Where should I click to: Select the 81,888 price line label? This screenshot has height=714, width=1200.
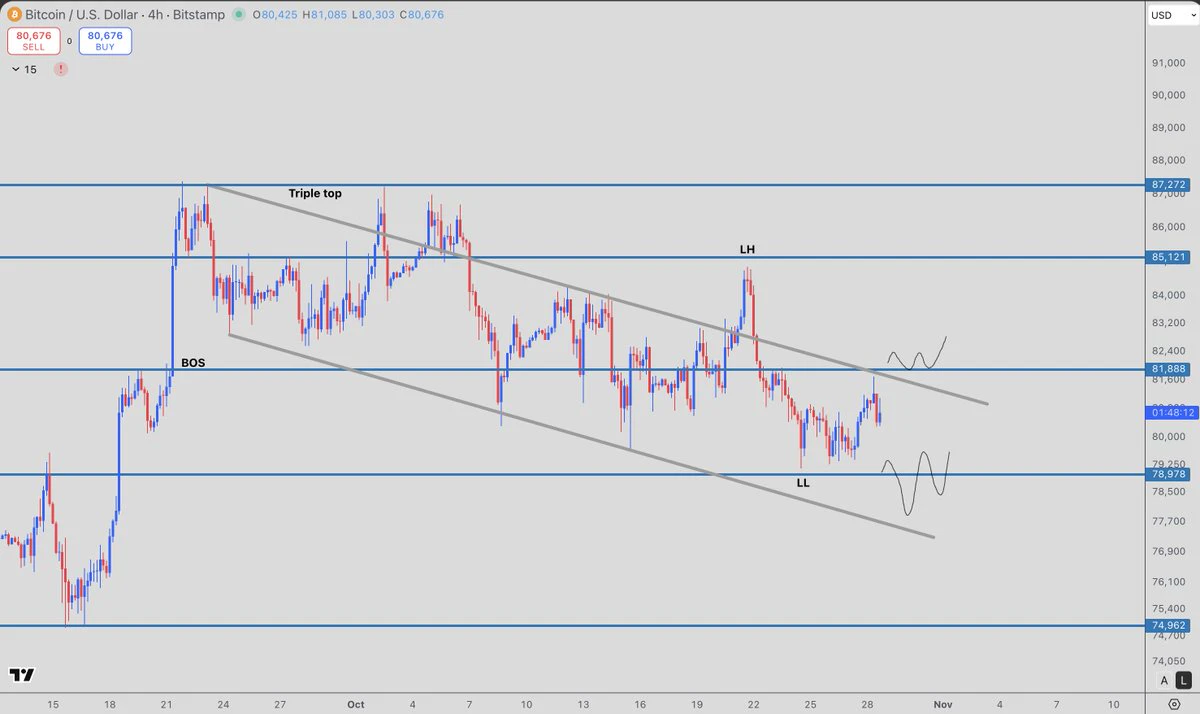[1168, 370]
